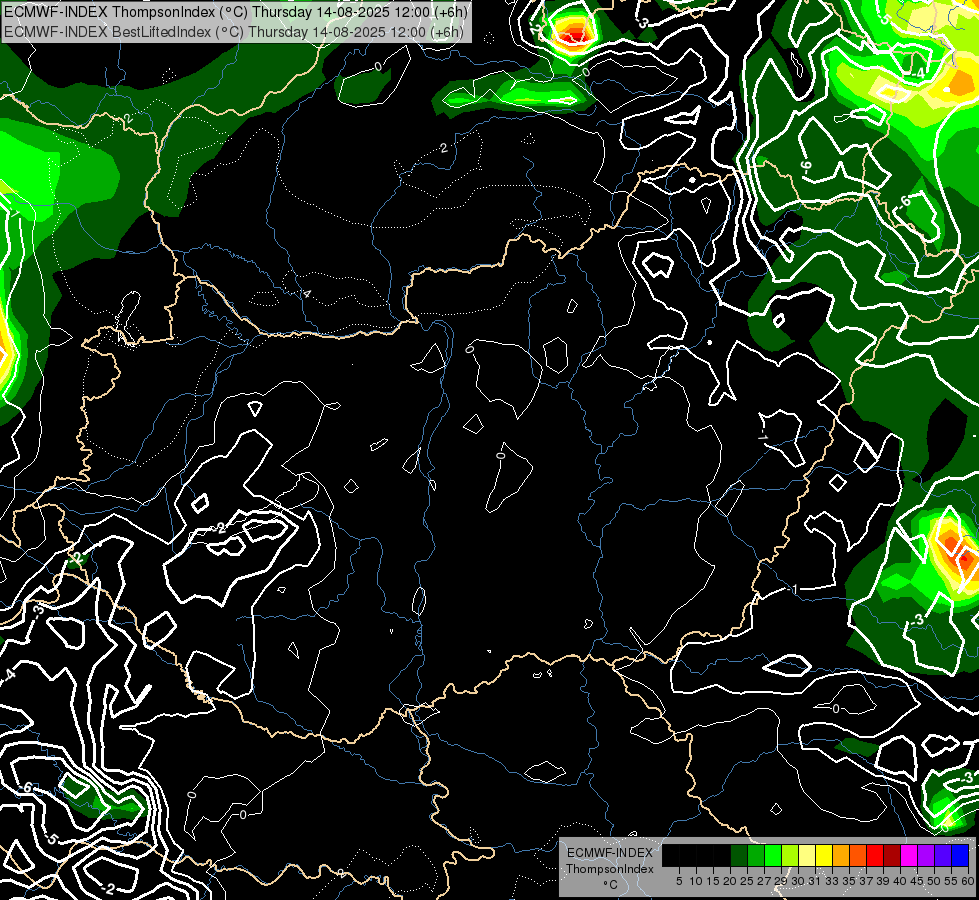Click the legend tick label 40
This screenshot has height=900, width=979.
click(900, 881)
